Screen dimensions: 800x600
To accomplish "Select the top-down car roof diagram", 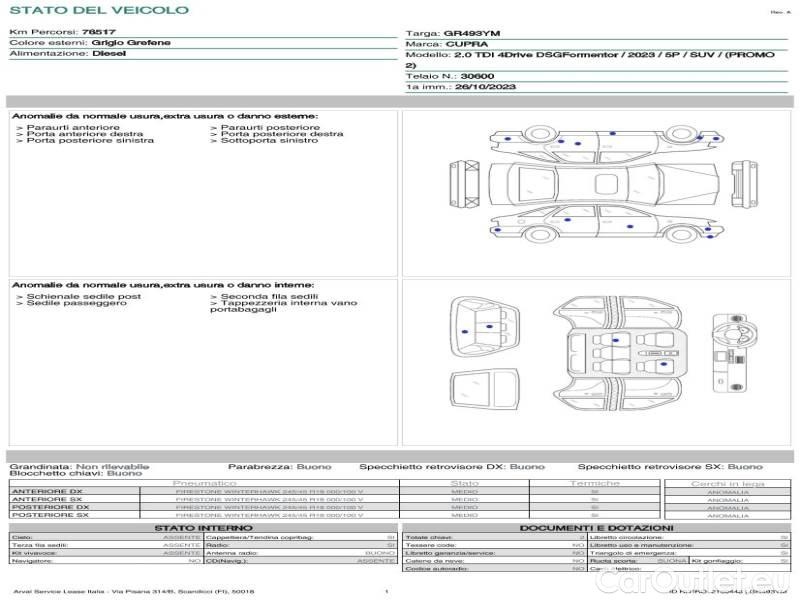I will coord(601,185).
